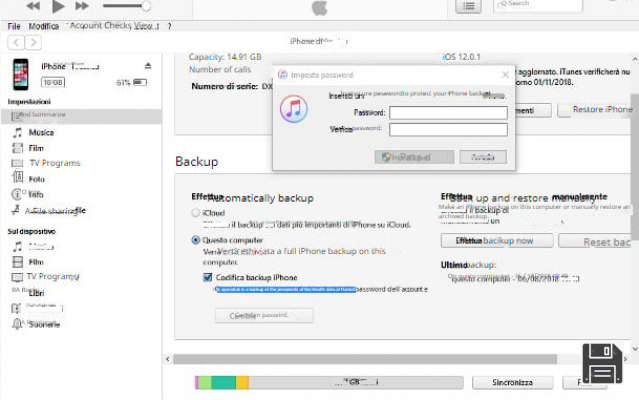Image resolution: width=639 pixels, height=400 pixels.
Task: Open Libri under Sul dispositivo
Action: click(36, 293)
